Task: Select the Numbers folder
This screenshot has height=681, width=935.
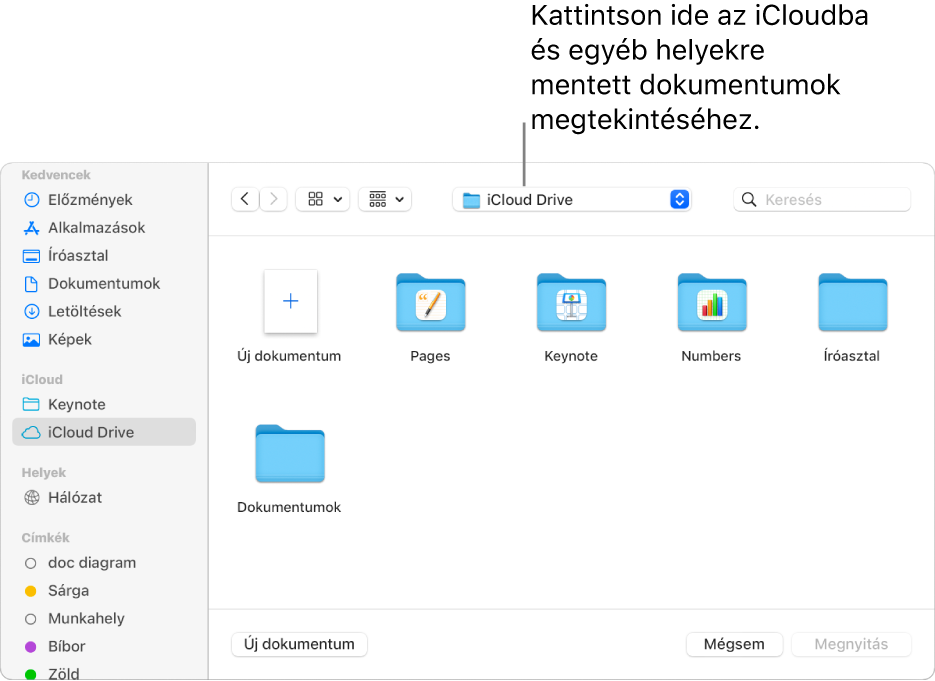Action: [x=712, y=302]
